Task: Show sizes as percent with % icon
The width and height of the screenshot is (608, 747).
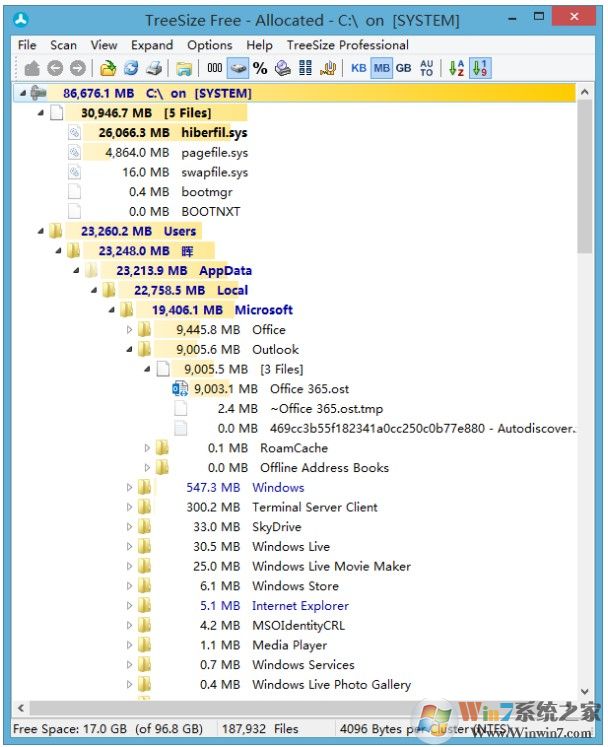Action: (260, 68)
